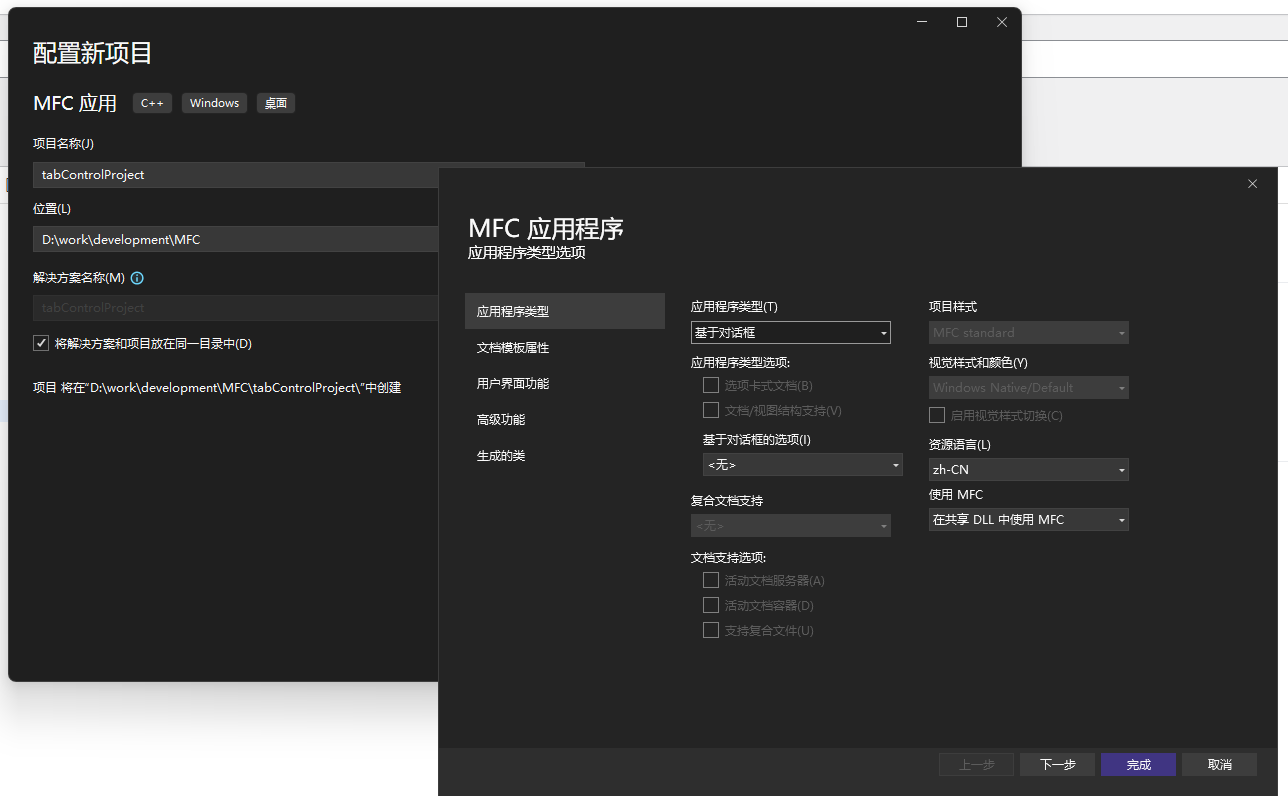Minimize the 配置新项目 window
Viewport: 1288px width, 796px height.
[x=921, y=22]
